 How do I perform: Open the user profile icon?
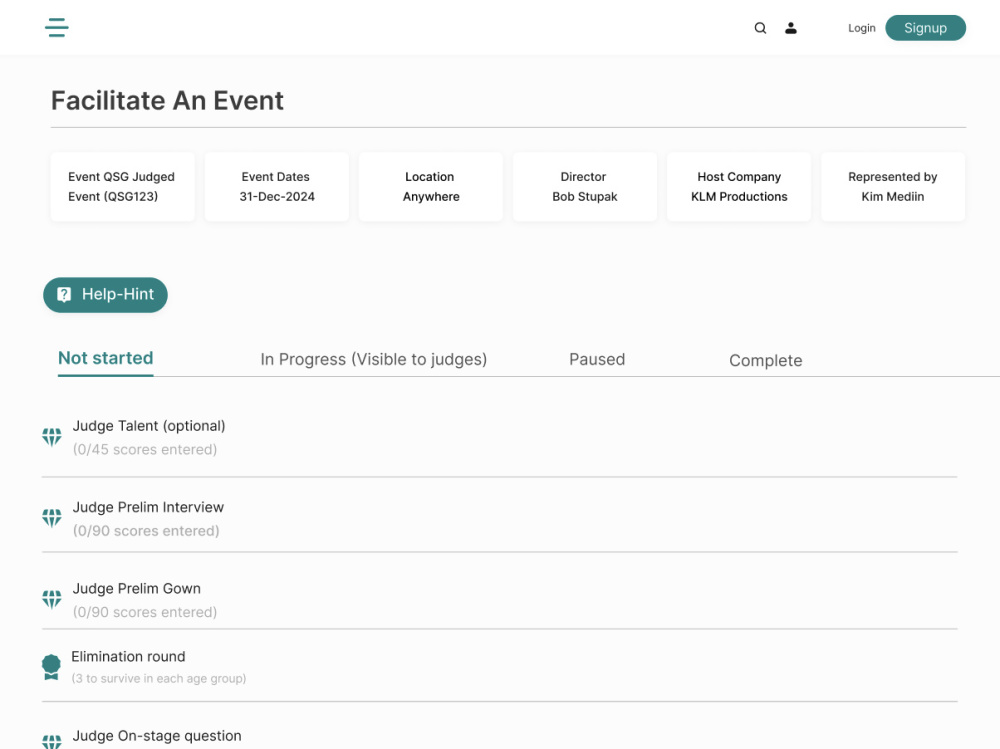[x=791, y=28]
